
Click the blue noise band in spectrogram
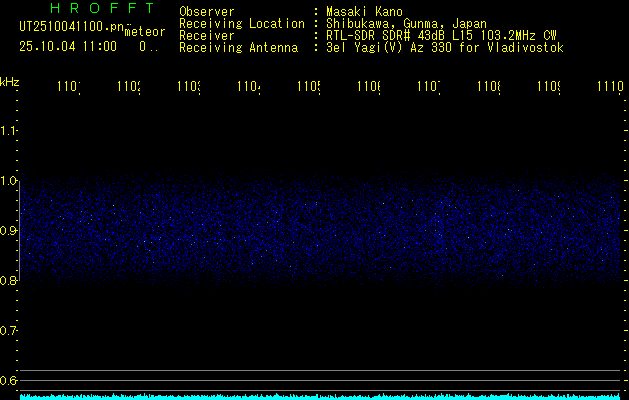pos(320,232)
